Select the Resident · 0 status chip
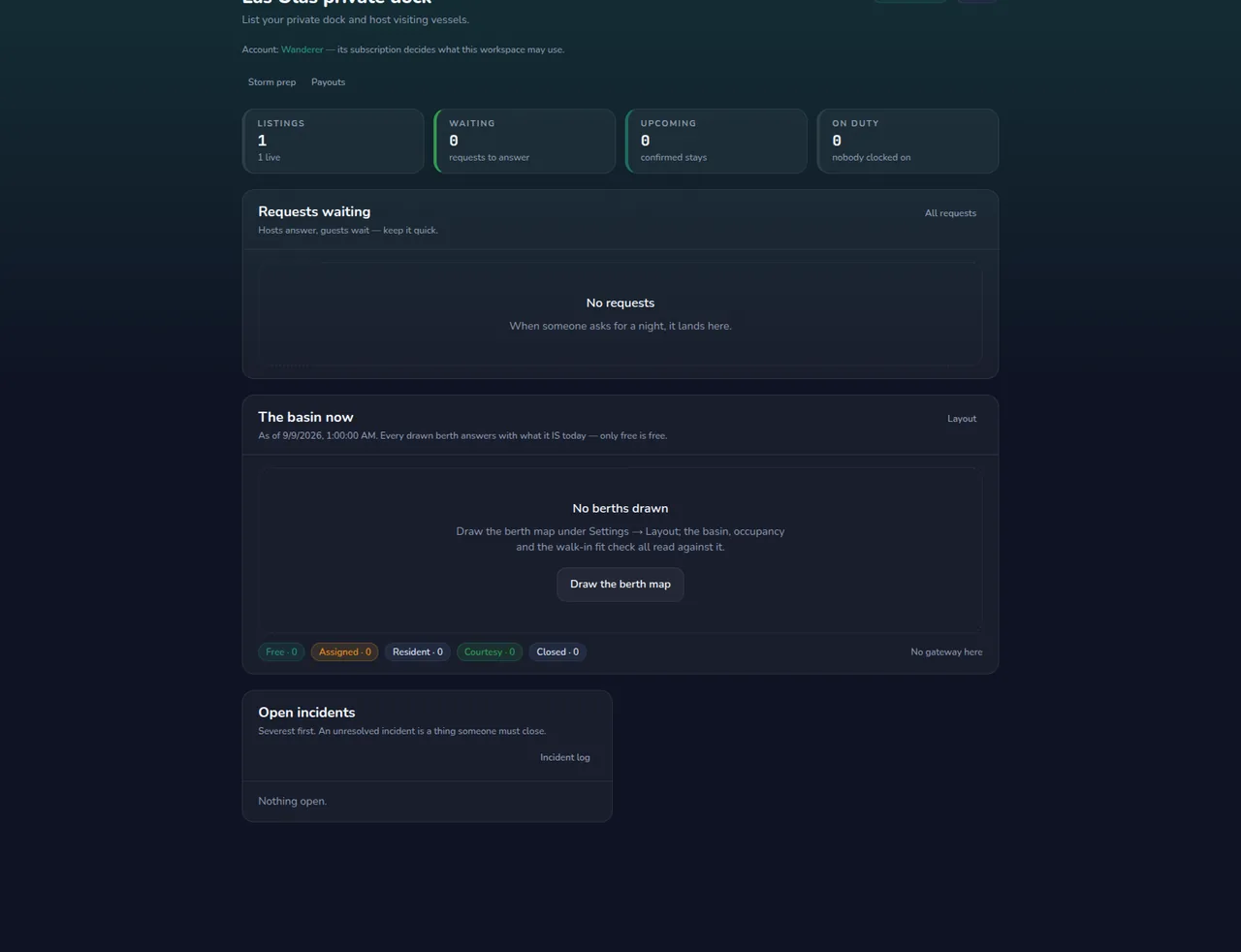Image resolution: width=1241 pixels, height=952 pixels. 418,652
